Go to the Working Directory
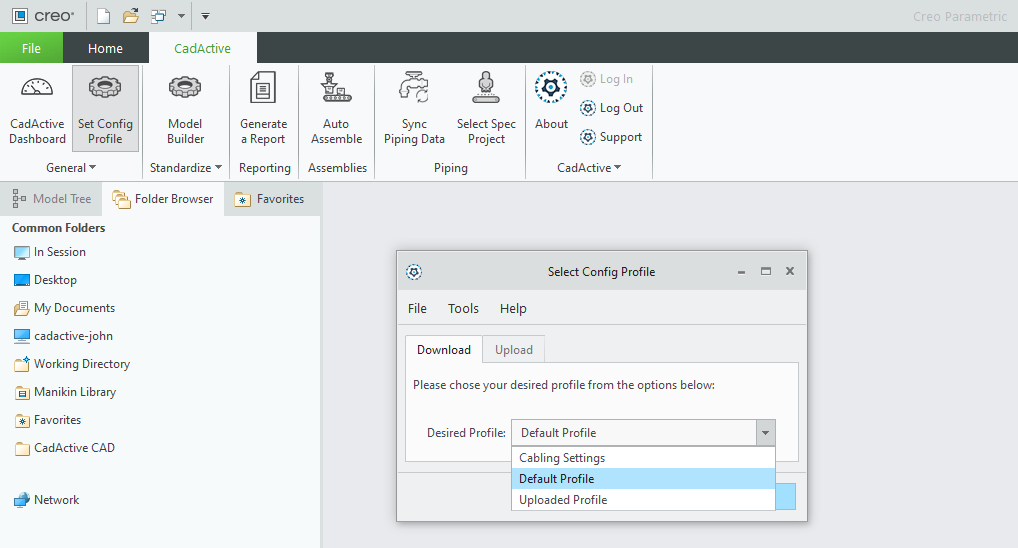1018x548 pixels. click(71, 364)
